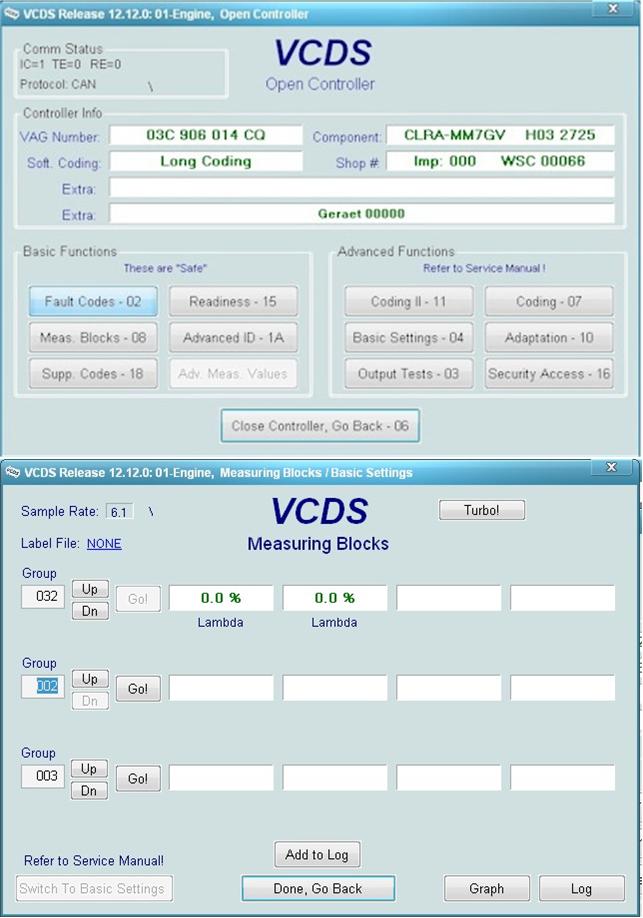Viewport: 643px width, 918px height.
Task: Close the Open Controller window
Action: [x=613, y=9]
